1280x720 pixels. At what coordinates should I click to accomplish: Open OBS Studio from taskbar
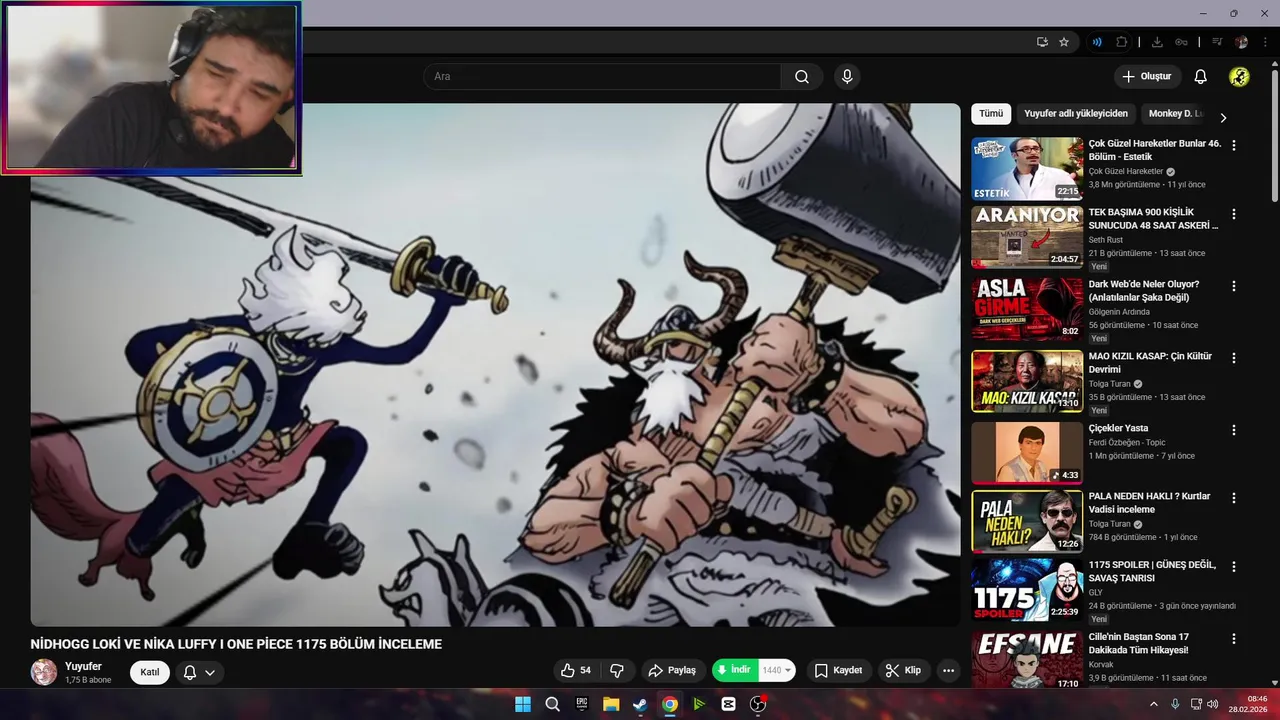(x=758, y=704)
